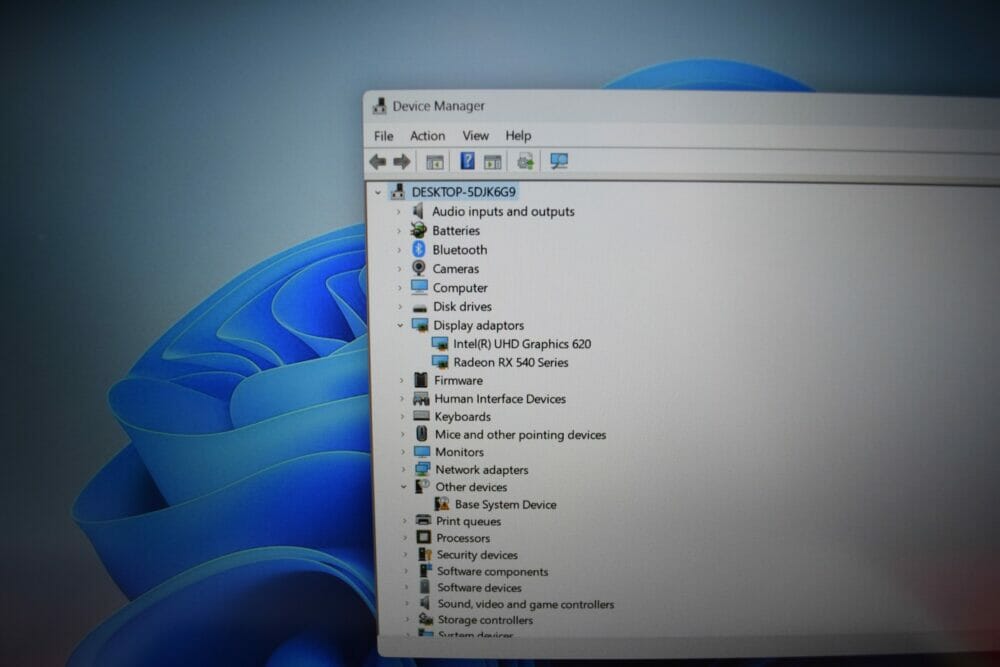Click the Device Manager title bar icon
The image size is (1000, 667).
[x=380, y=106]
